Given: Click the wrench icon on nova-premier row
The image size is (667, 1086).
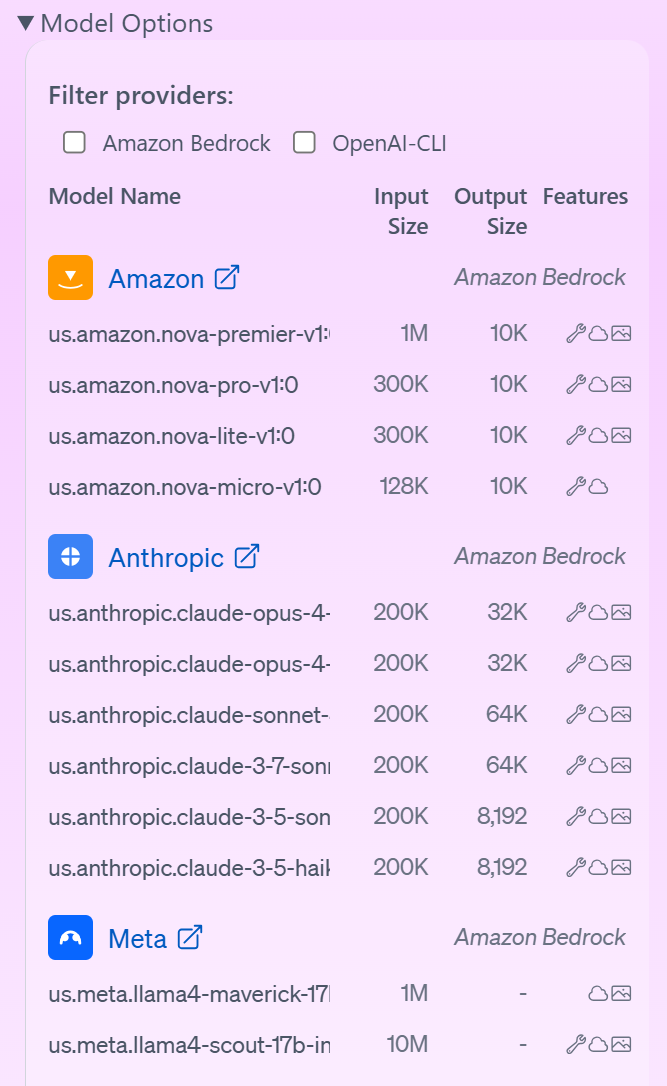Looking at the screenshot, I should pos(578,333).
